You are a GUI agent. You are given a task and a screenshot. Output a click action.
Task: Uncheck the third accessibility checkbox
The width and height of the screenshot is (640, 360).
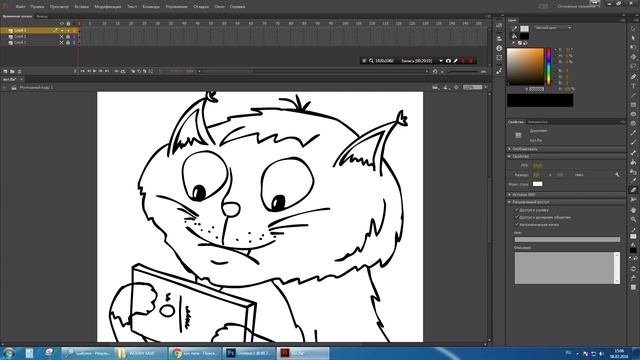(x=516, y=224)
